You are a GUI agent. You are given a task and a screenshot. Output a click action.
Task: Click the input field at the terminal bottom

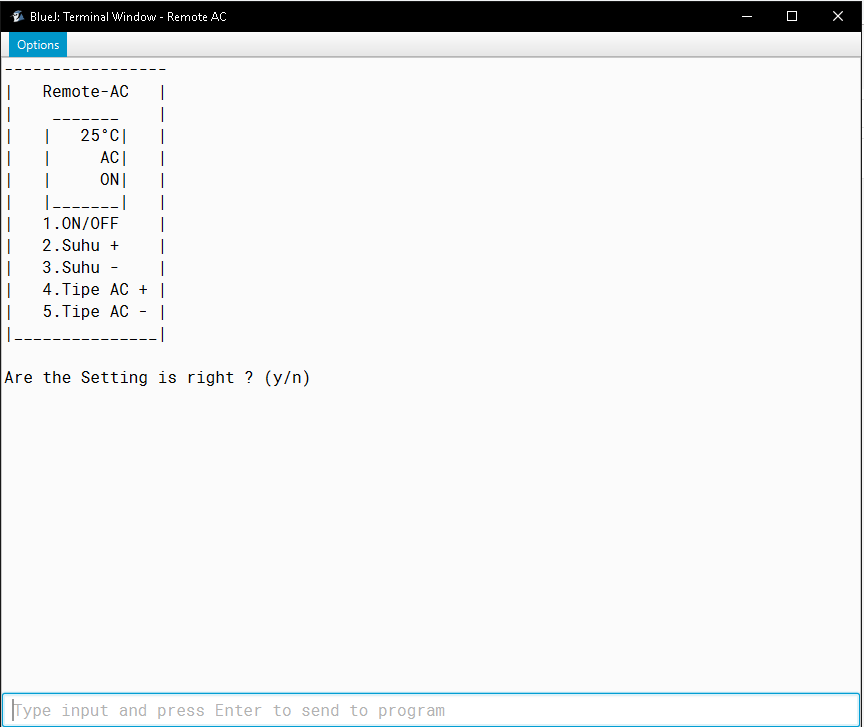click(431, 710)
